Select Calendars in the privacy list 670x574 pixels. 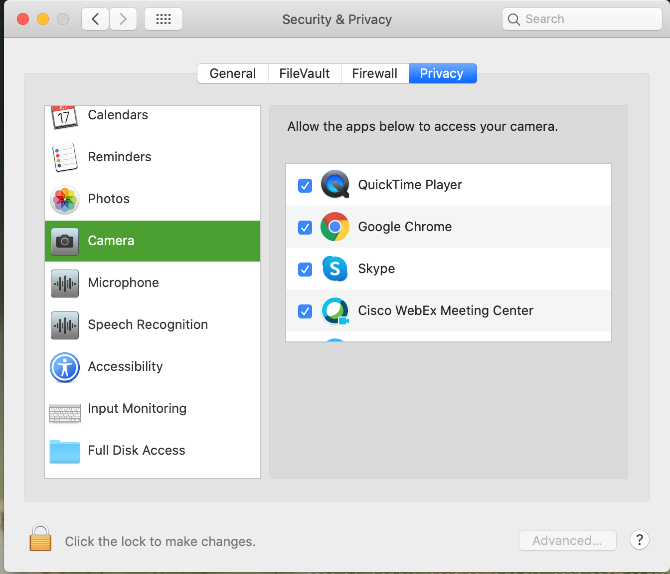(x=153, y=115)
